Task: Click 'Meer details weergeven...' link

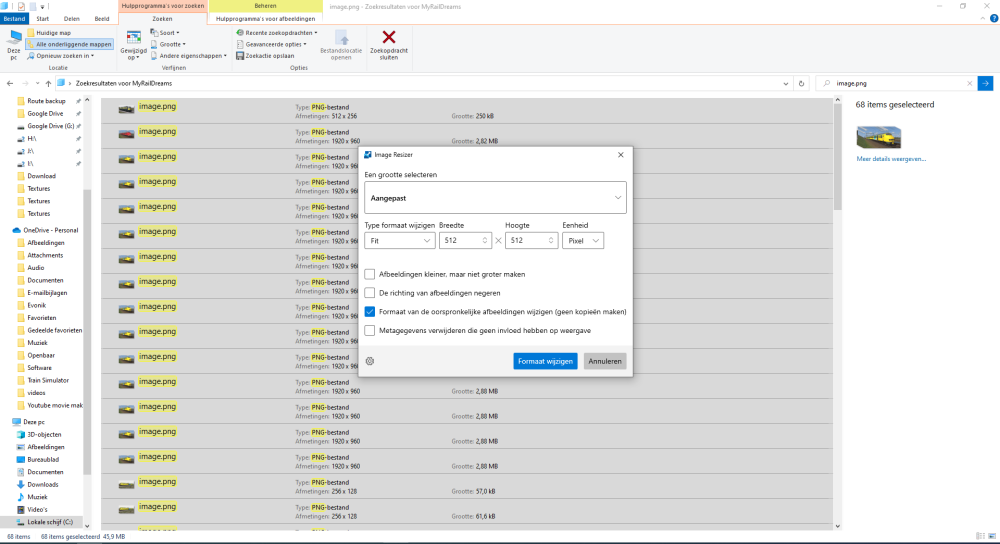Action: (891, 159)
